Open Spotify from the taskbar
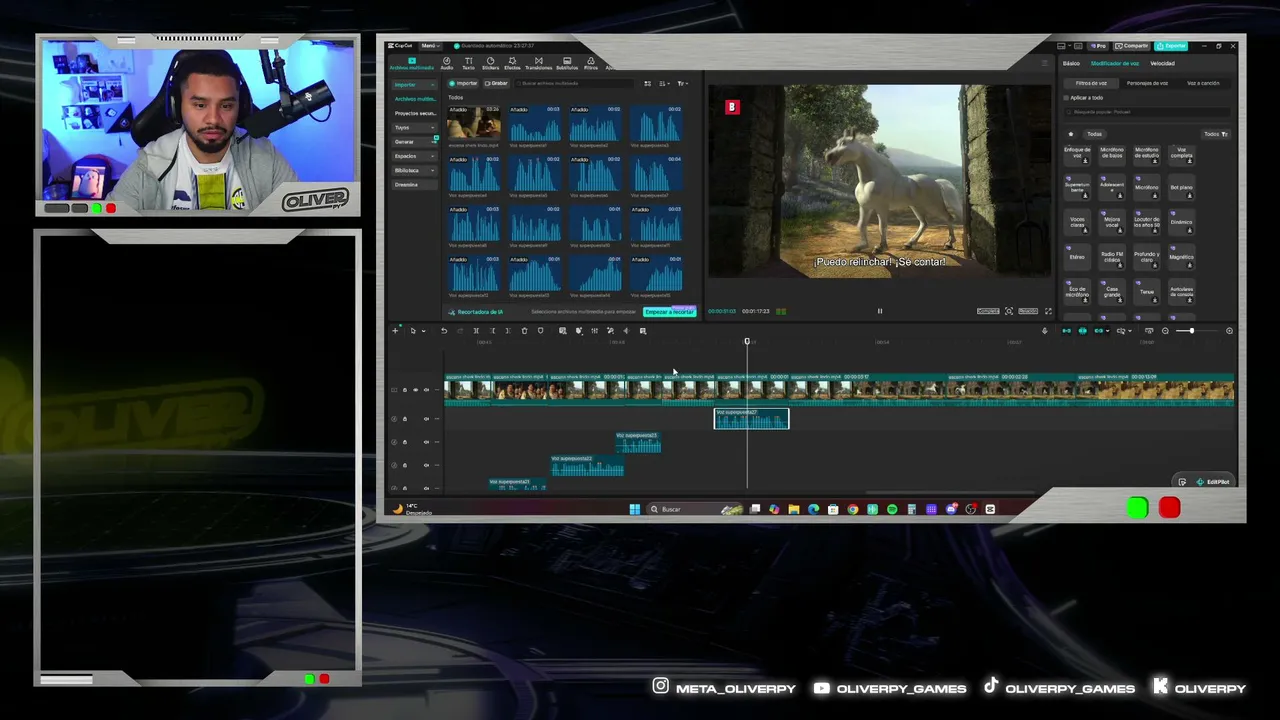 click(892, 509)
